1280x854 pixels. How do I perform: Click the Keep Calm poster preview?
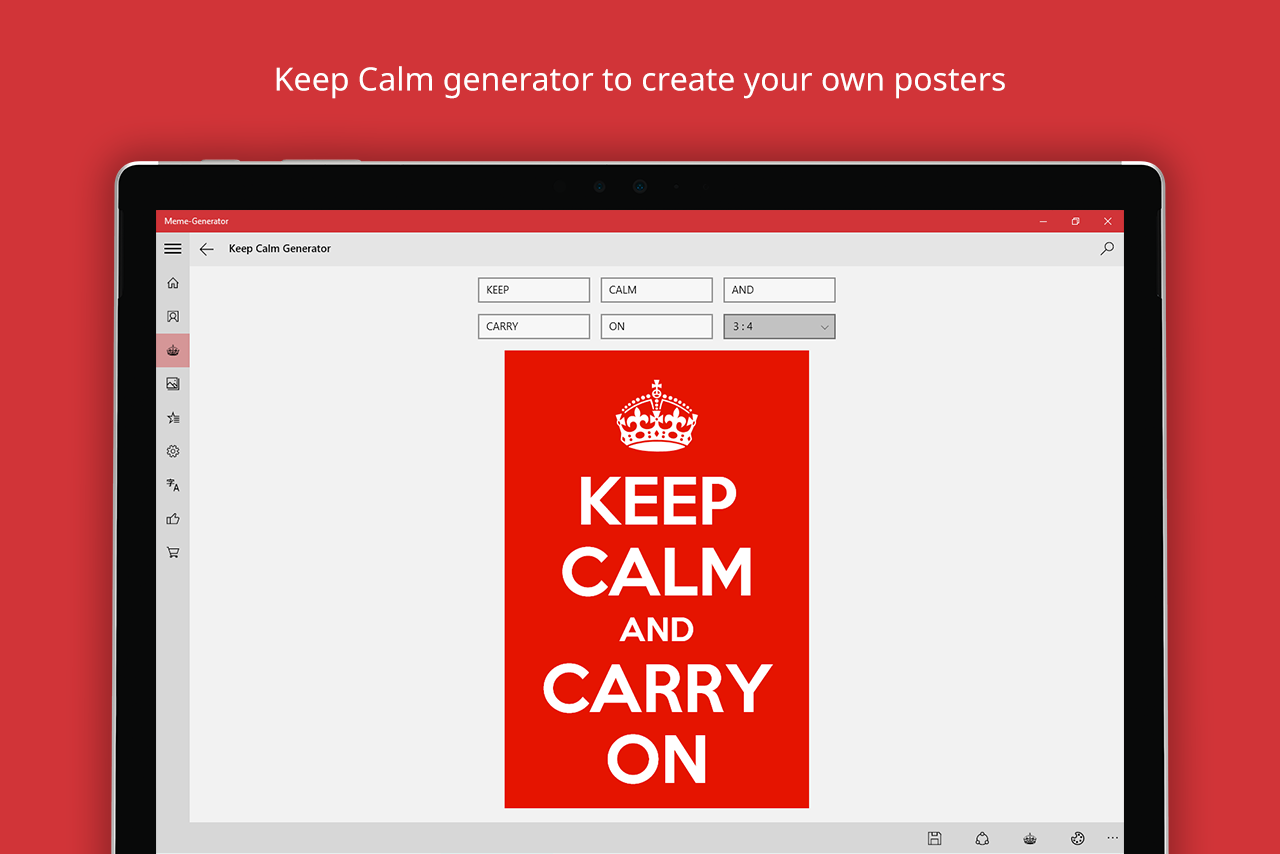pos(657,579)
